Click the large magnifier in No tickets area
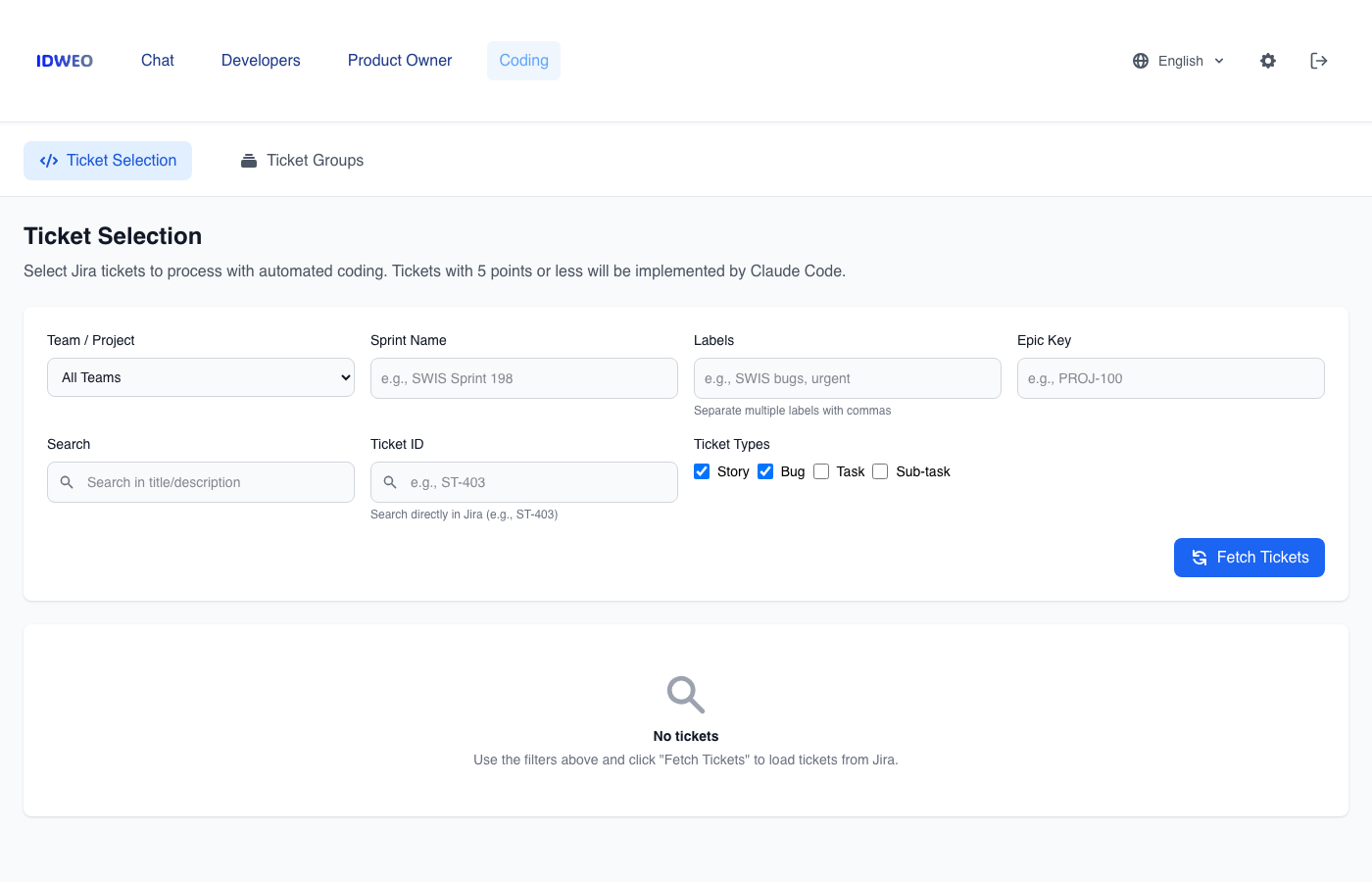 click(685, 695)
